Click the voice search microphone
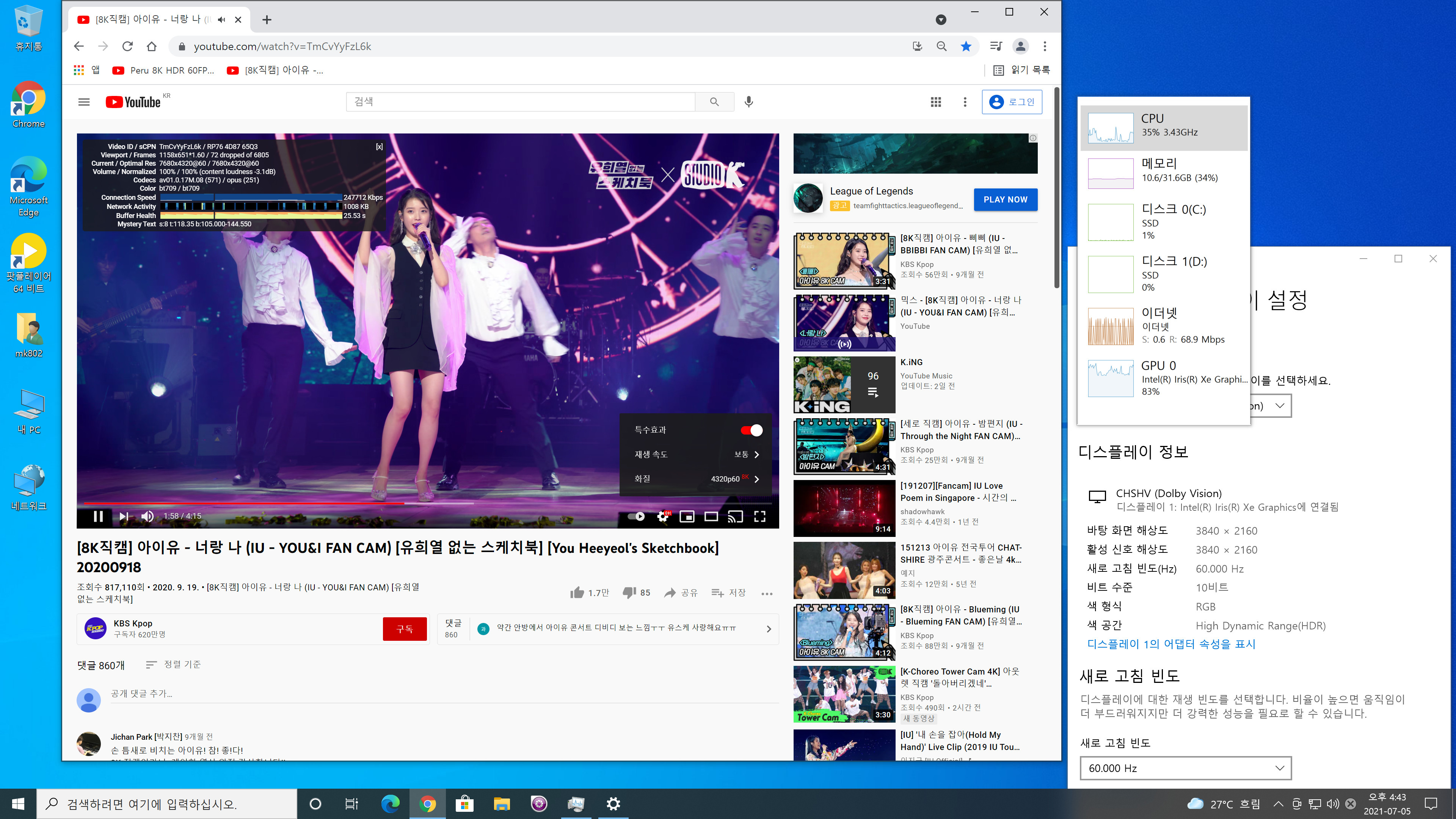 [748, 102]
